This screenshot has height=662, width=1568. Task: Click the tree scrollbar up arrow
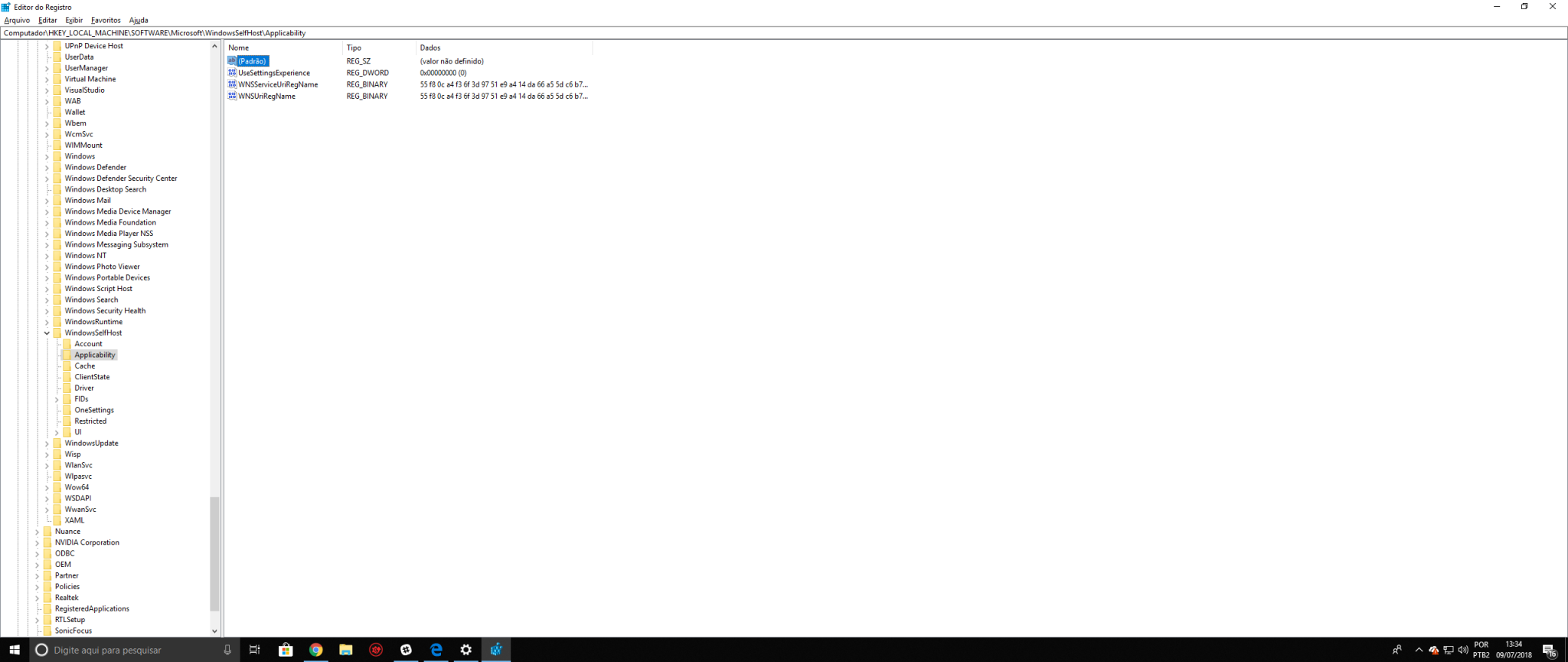point(214,46)
